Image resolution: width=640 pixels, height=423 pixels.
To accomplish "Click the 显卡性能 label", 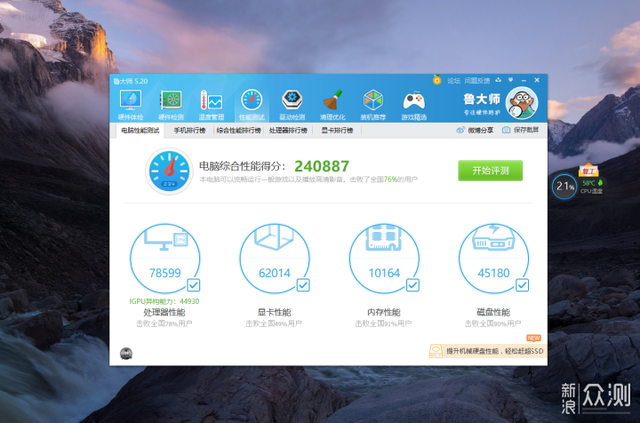I will tap(274, 312).
